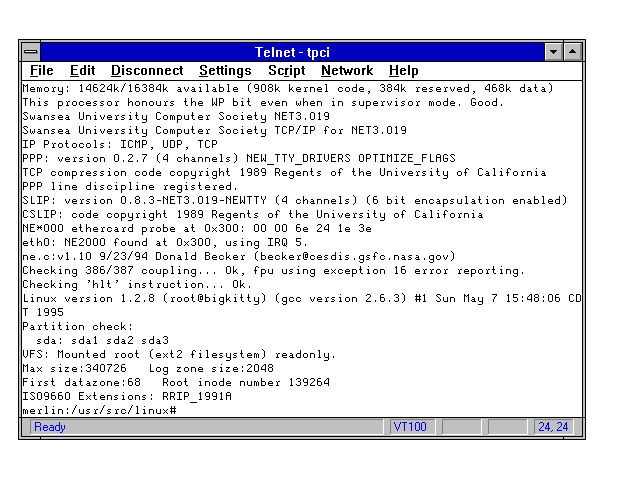Expand the Settings menu
Screen dimensions: 640x480
[225, 71]
